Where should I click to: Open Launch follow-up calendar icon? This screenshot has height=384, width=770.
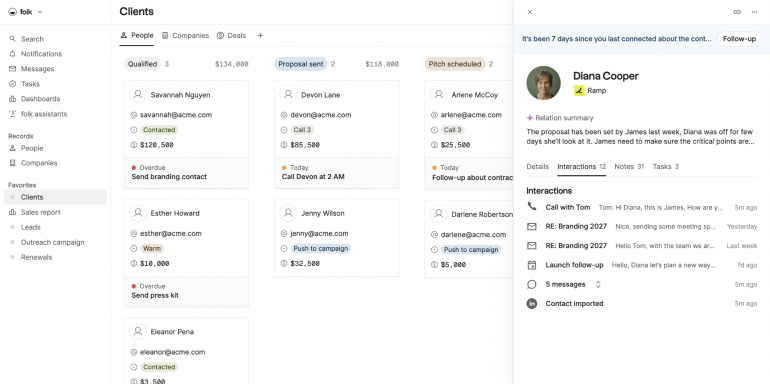(531, 265)
